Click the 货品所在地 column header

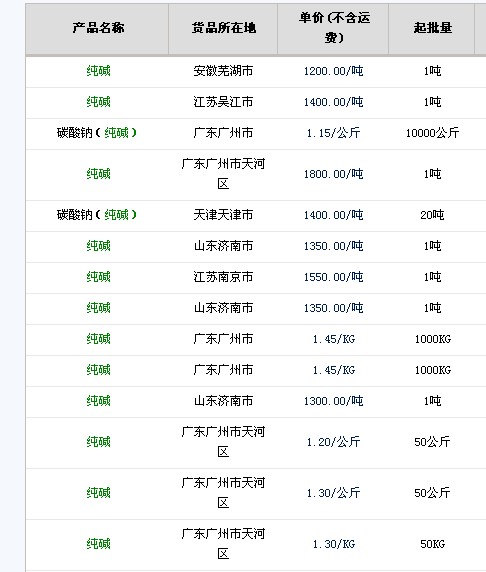click(224, 28)
